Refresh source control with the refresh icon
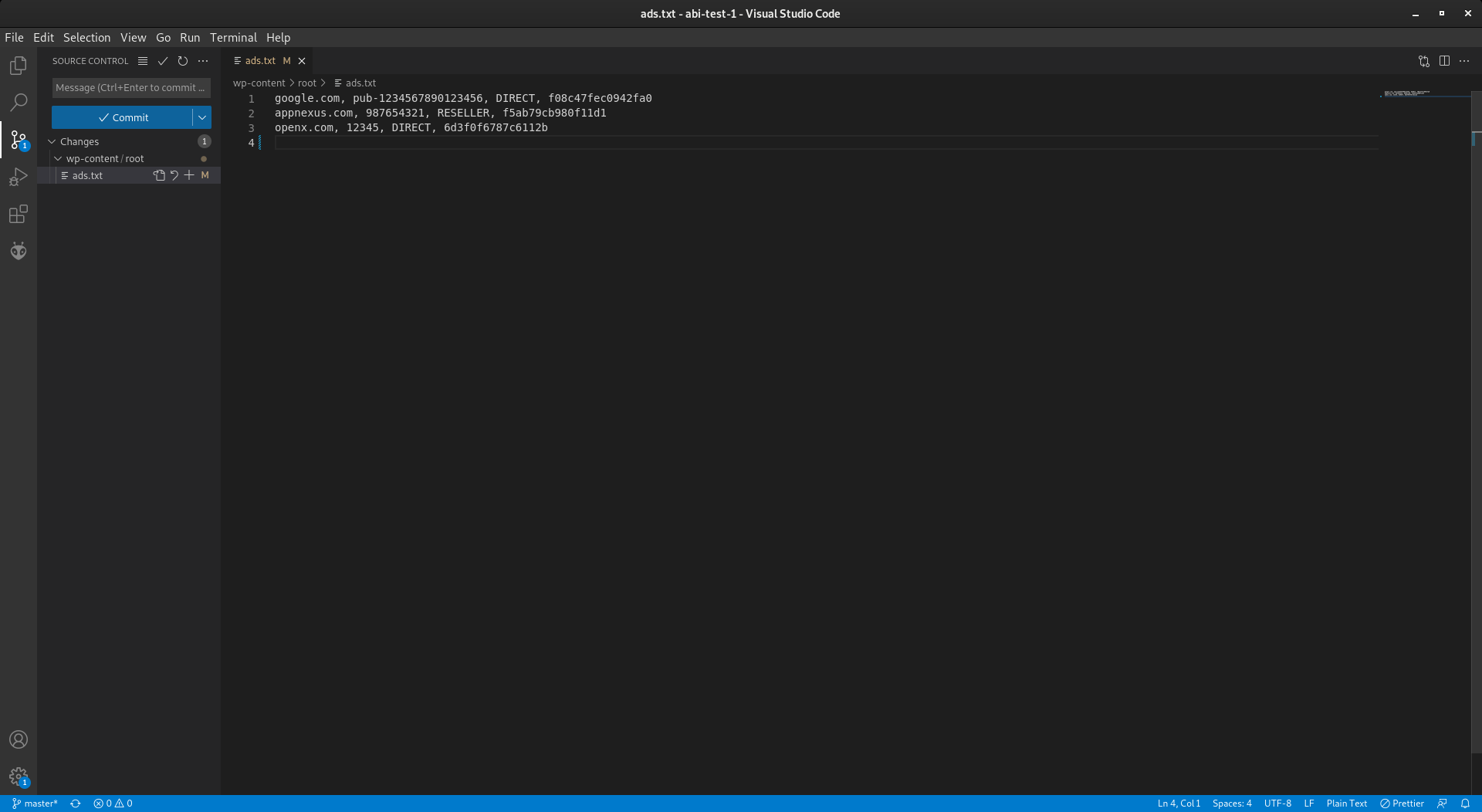 point(183,61)
